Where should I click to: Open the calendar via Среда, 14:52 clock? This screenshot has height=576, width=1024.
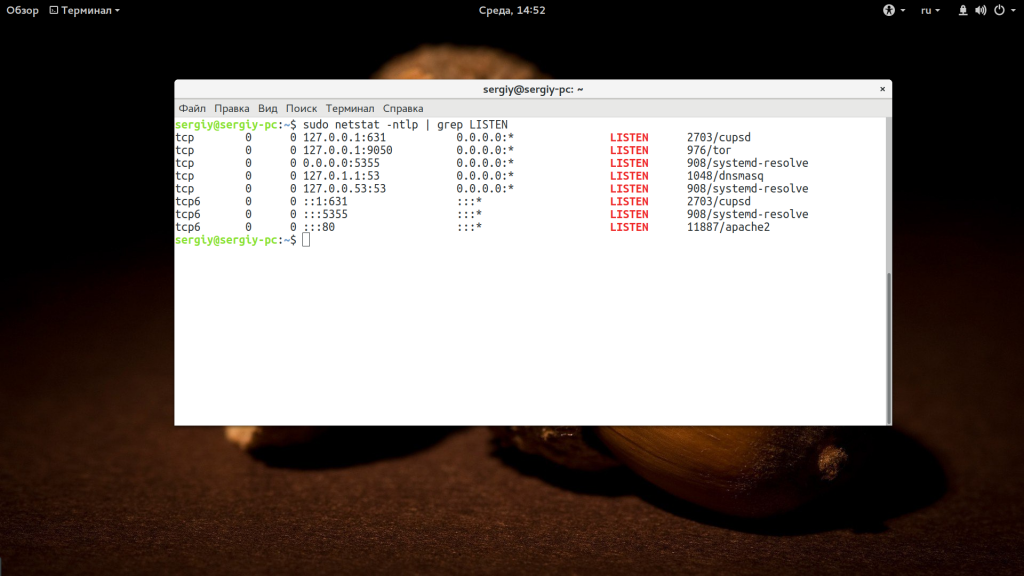[511, 10]
